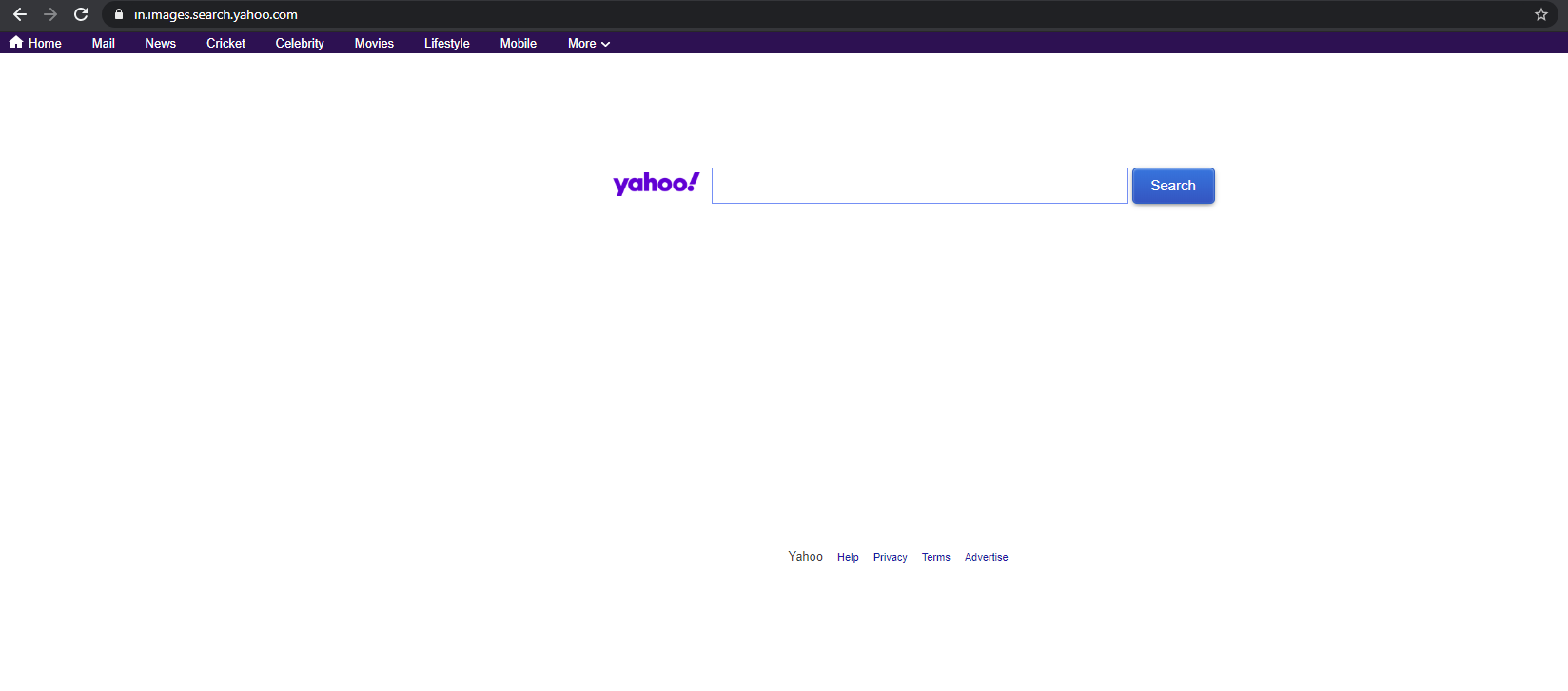The image size is (1568, 691).
Task: Open Help link in footer
Action: (x=848, y=557)
